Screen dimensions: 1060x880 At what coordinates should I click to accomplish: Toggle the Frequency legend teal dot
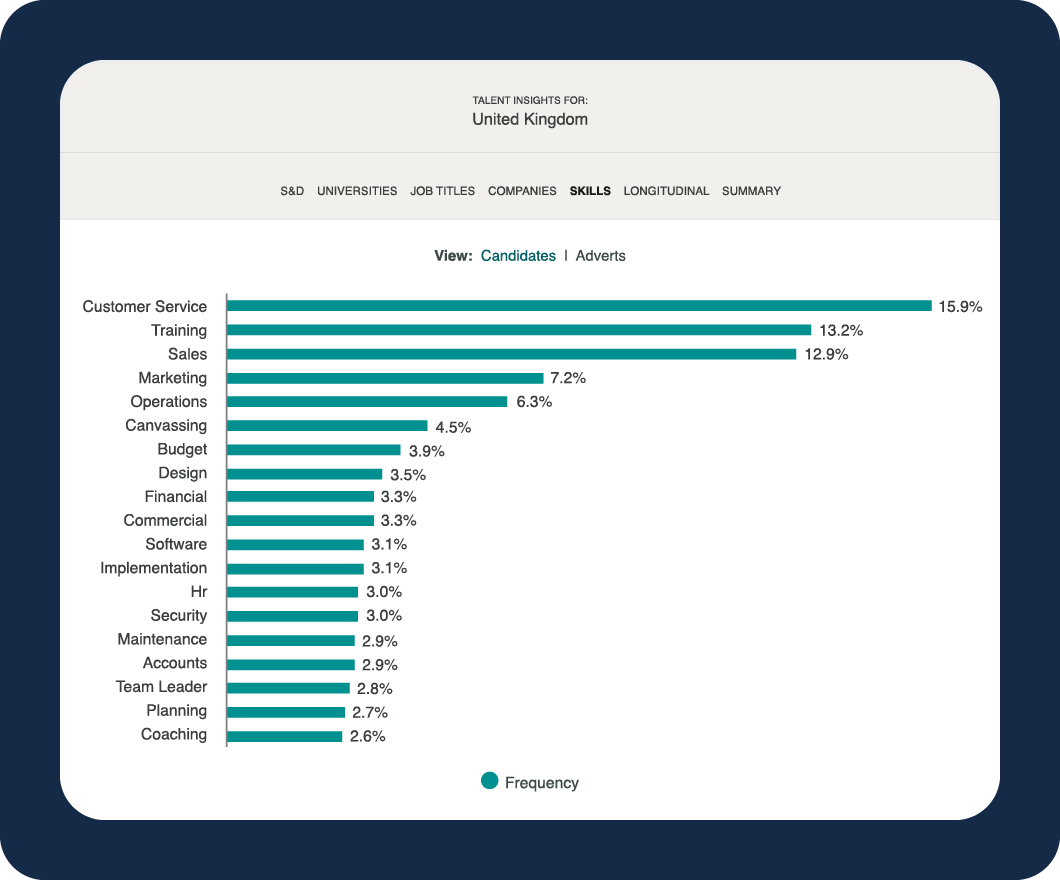coord(489,781)
